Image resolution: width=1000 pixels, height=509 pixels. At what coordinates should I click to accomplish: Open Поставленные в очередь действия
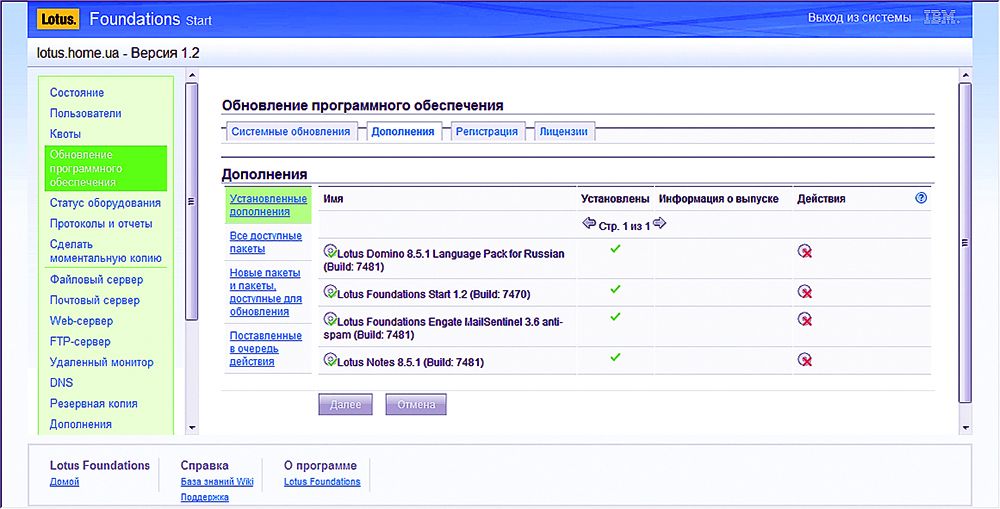[x=265, y=348]
